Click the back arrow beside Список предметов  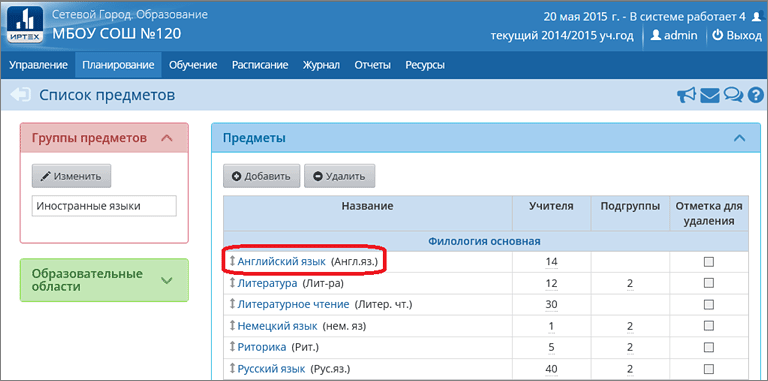[20, 95]
